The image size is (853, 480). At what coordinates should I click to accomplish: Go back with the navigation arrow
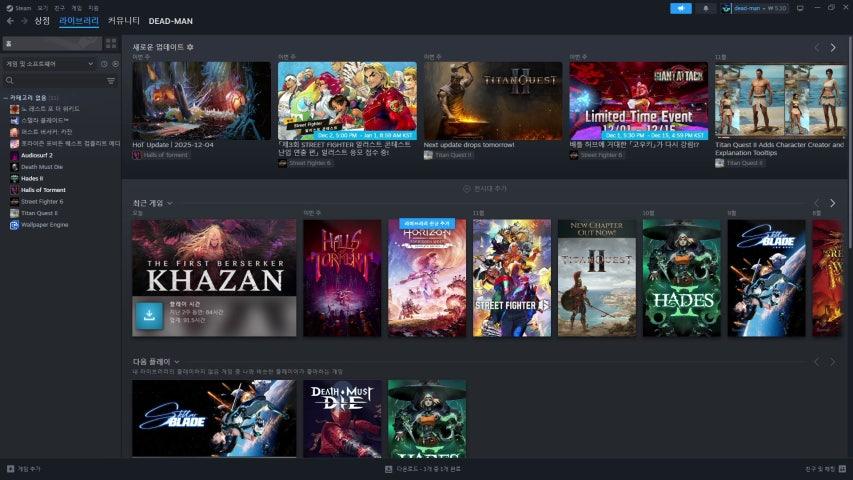click(10, 21)
